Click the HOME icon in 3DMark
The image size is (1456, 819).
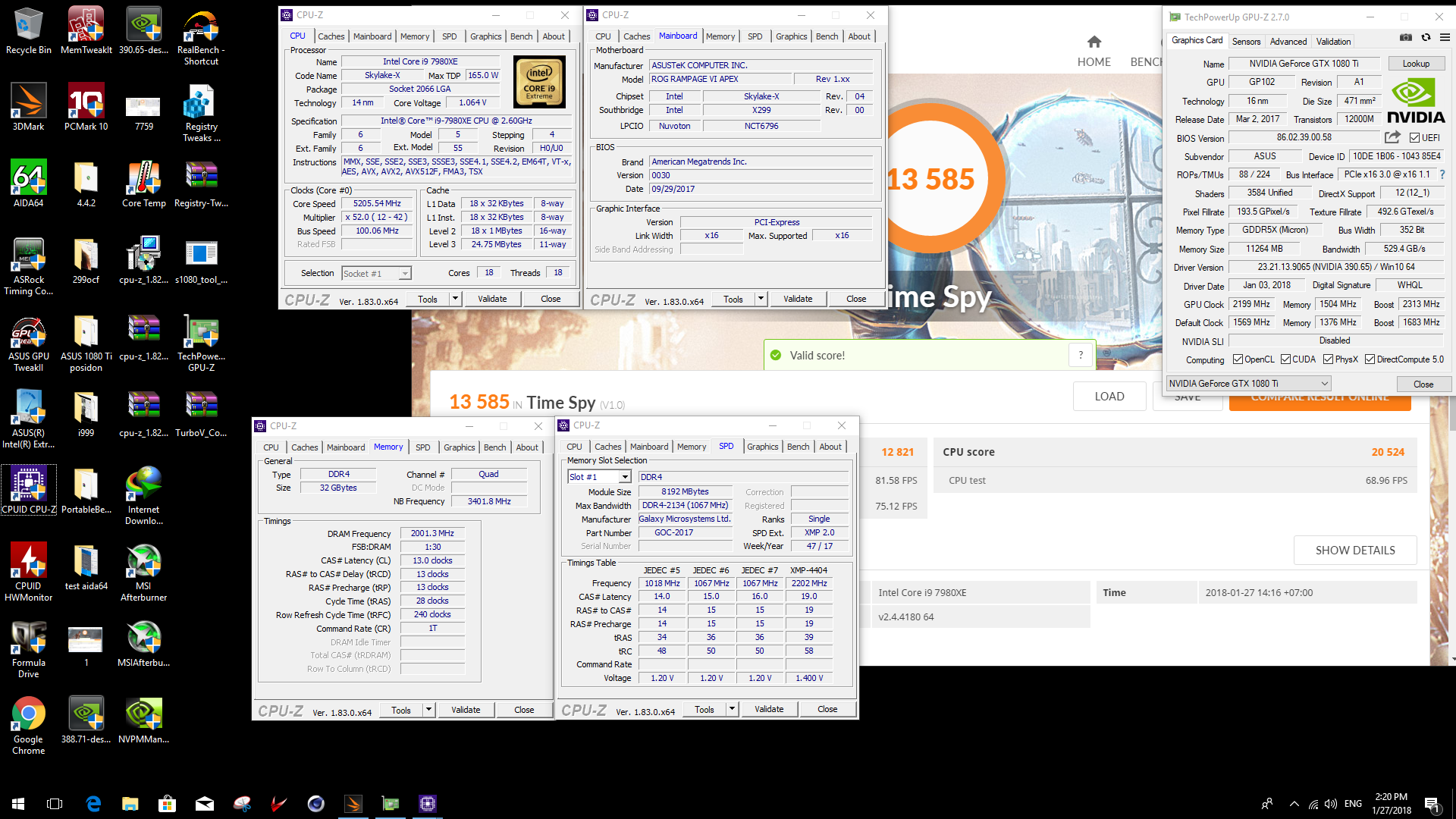(1094, 42)
